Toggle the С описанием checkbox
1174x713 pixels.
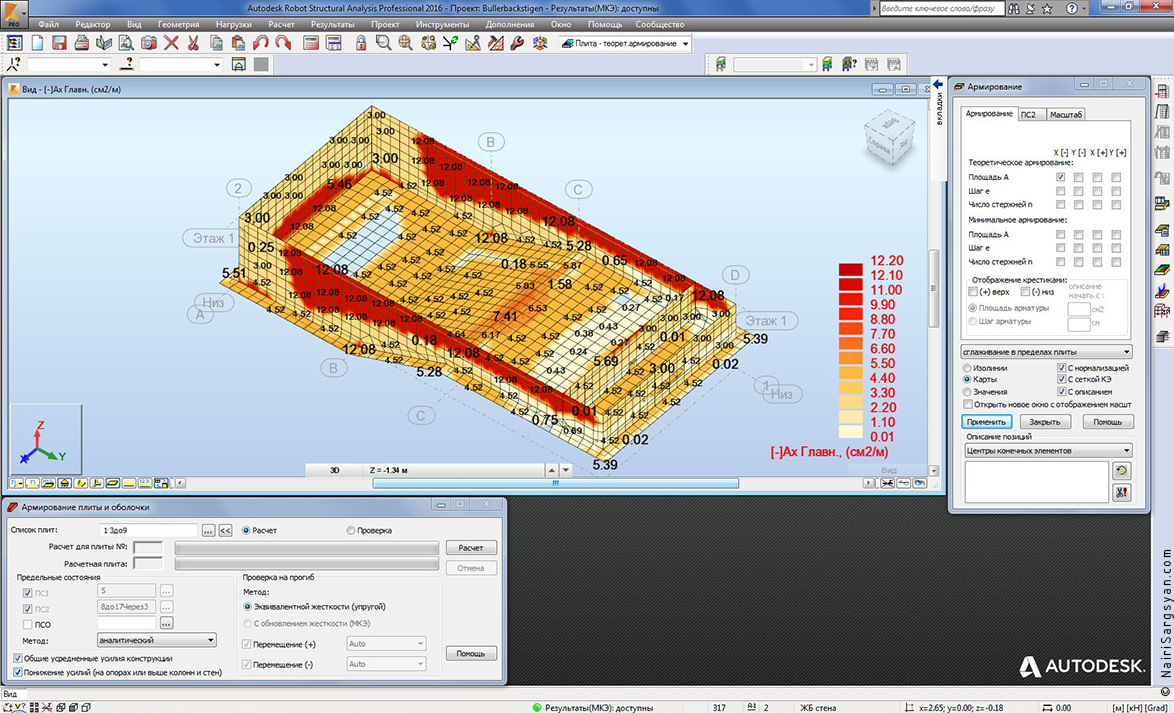click(x=1062, y=392)
